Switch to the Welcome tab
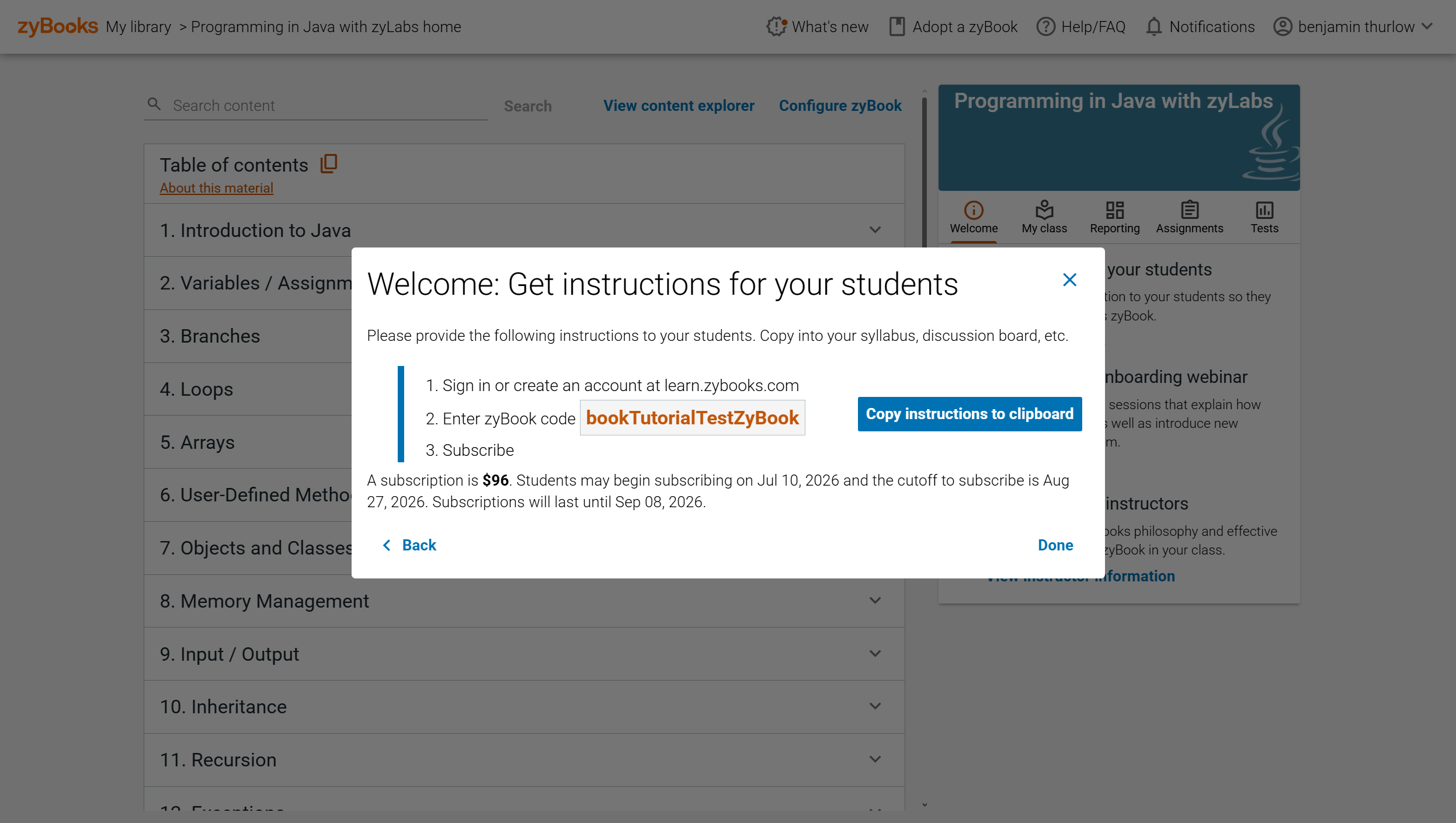This screenshot has width=1456, height=823. point(974,217)
